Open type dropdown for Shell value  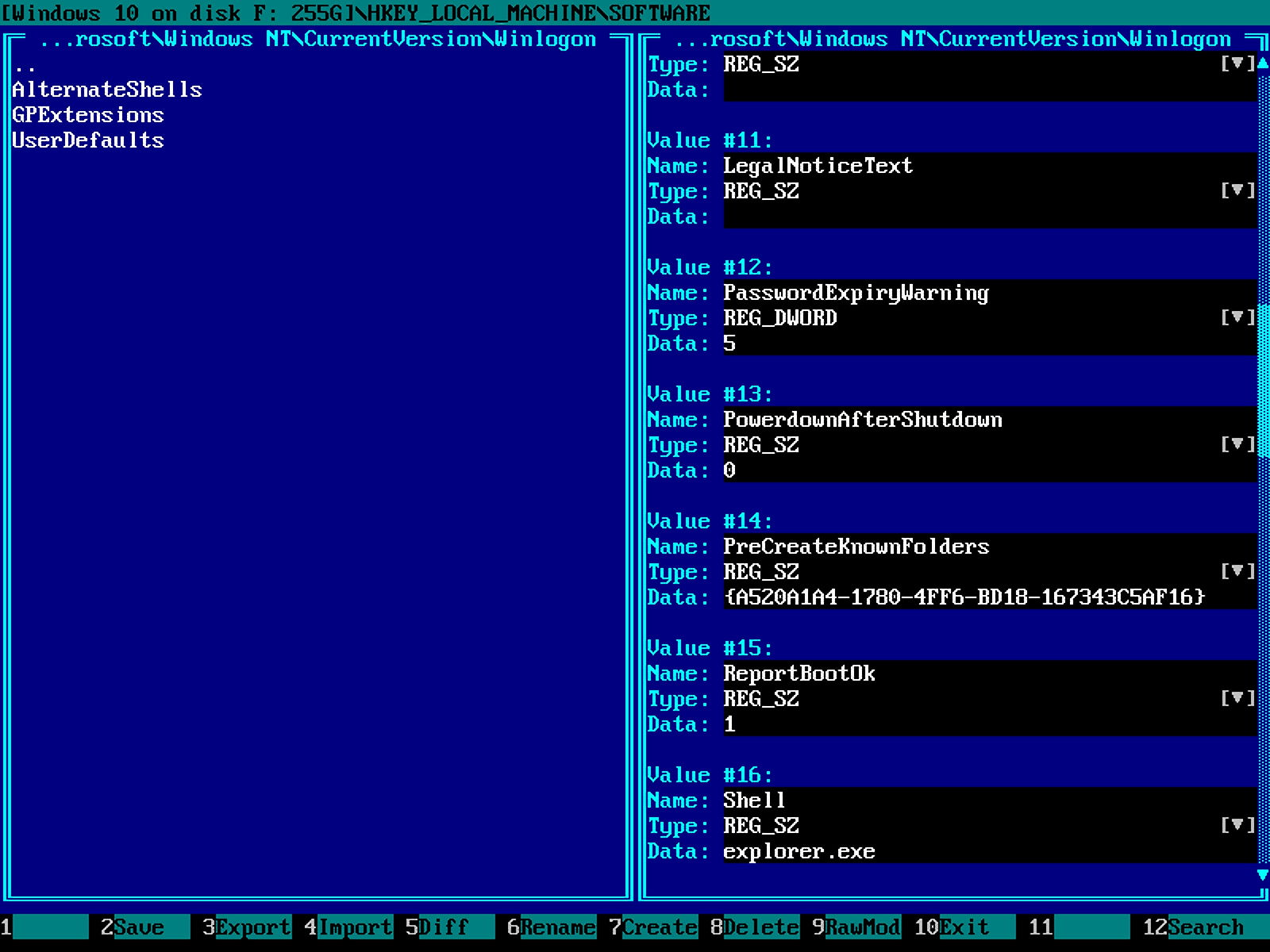point(1237,825)
